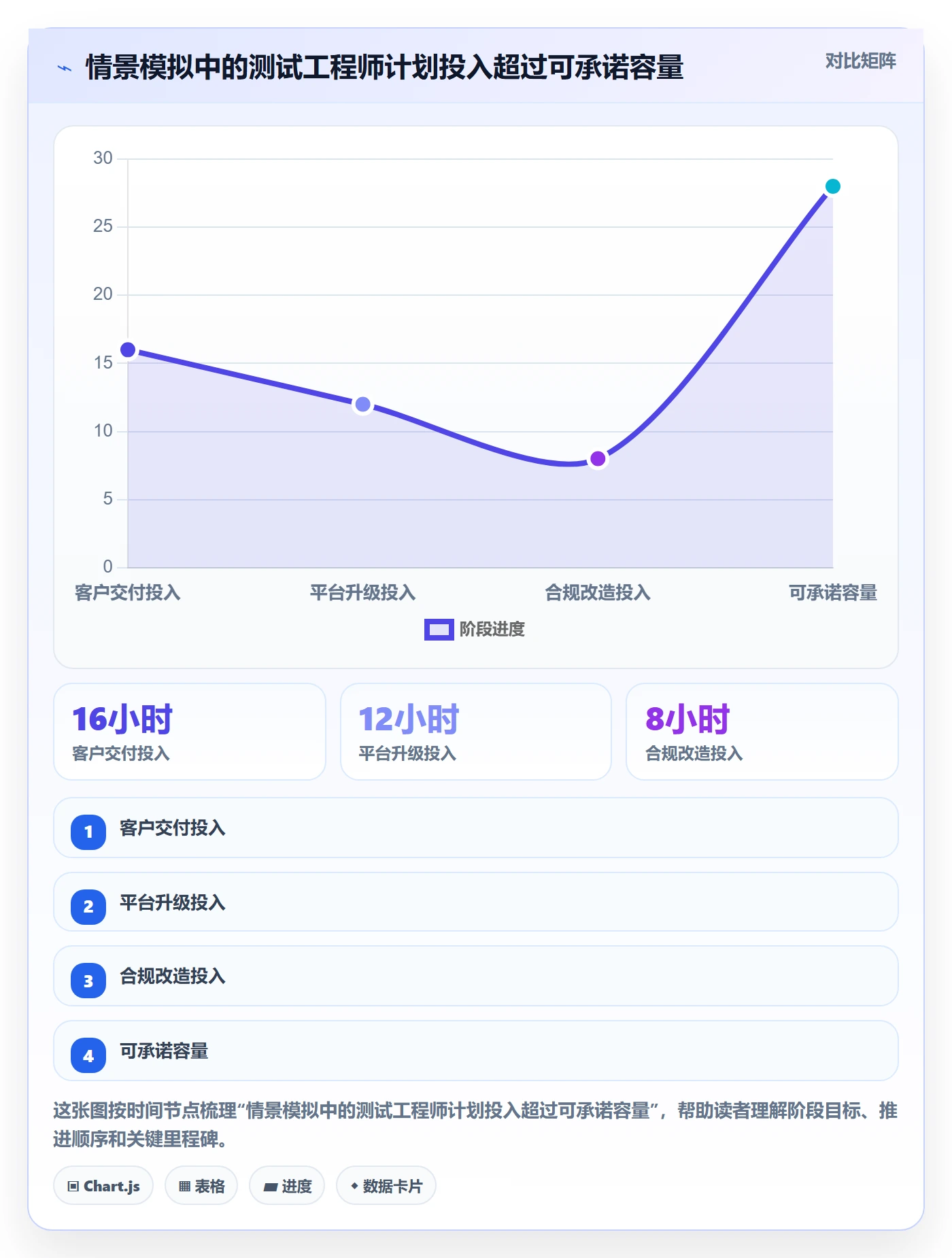Click the 数据卡片 tag
This screenshot has width=952, height=1258.
coord(386,1186)
